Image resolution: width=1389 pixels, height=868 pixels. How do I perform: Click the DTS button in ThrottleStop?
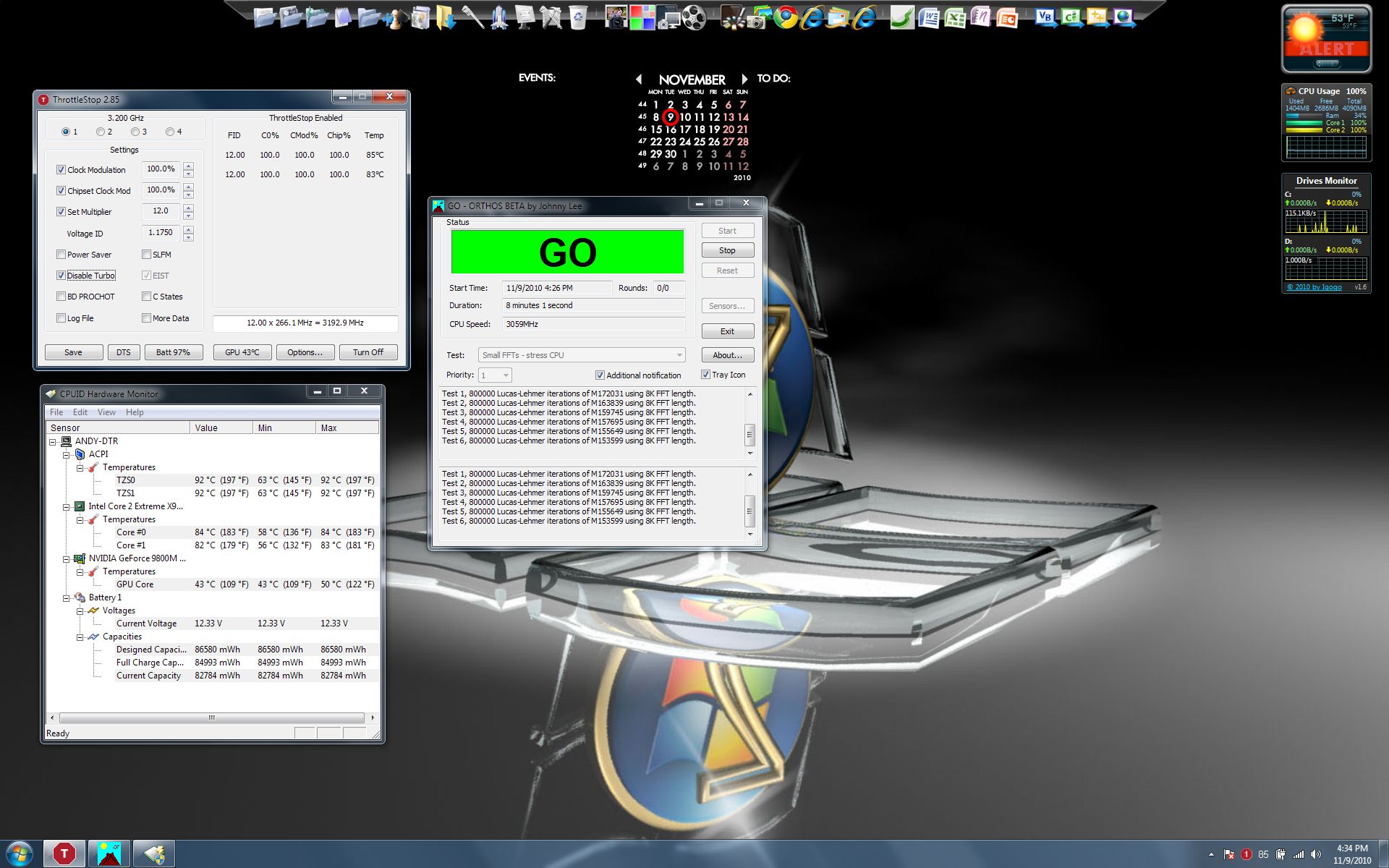124,352
